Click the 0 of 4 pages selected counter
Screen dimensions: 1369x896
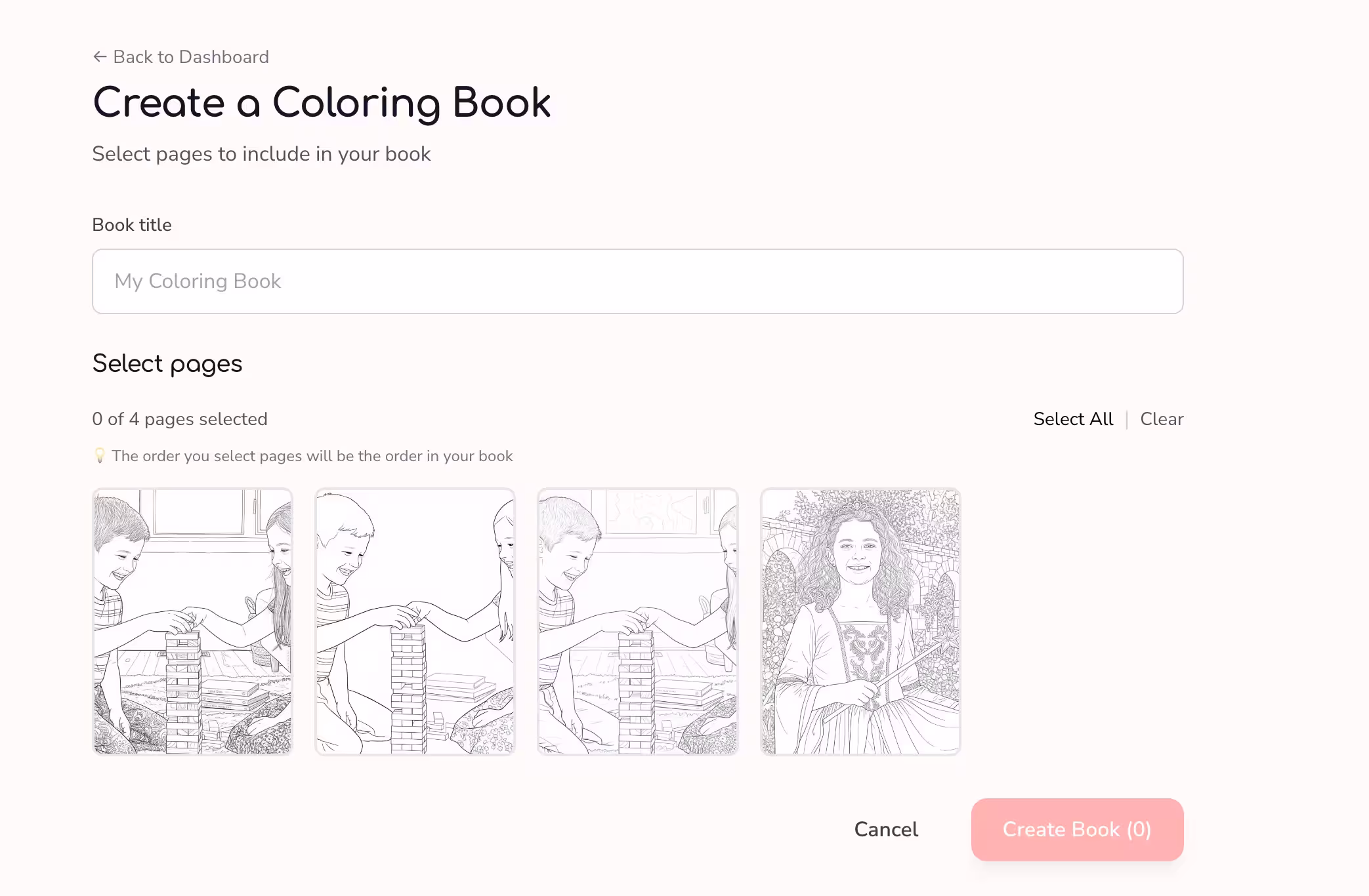pyautogui.click(x=180, y=419)
